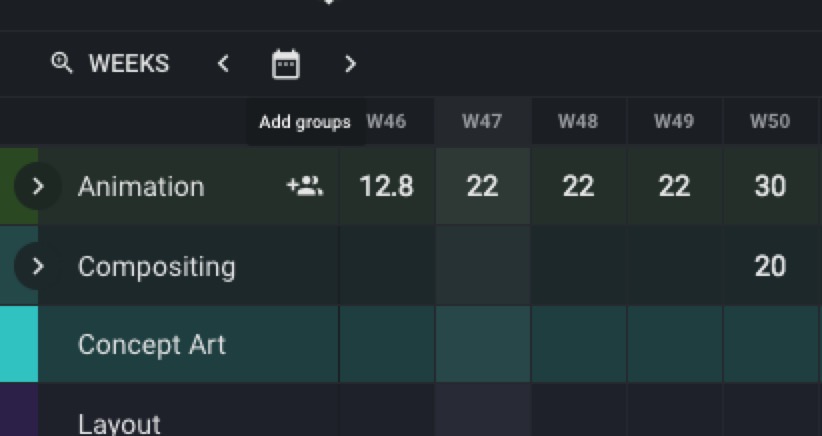Select the W47 week column header

[x=482, y=122]
